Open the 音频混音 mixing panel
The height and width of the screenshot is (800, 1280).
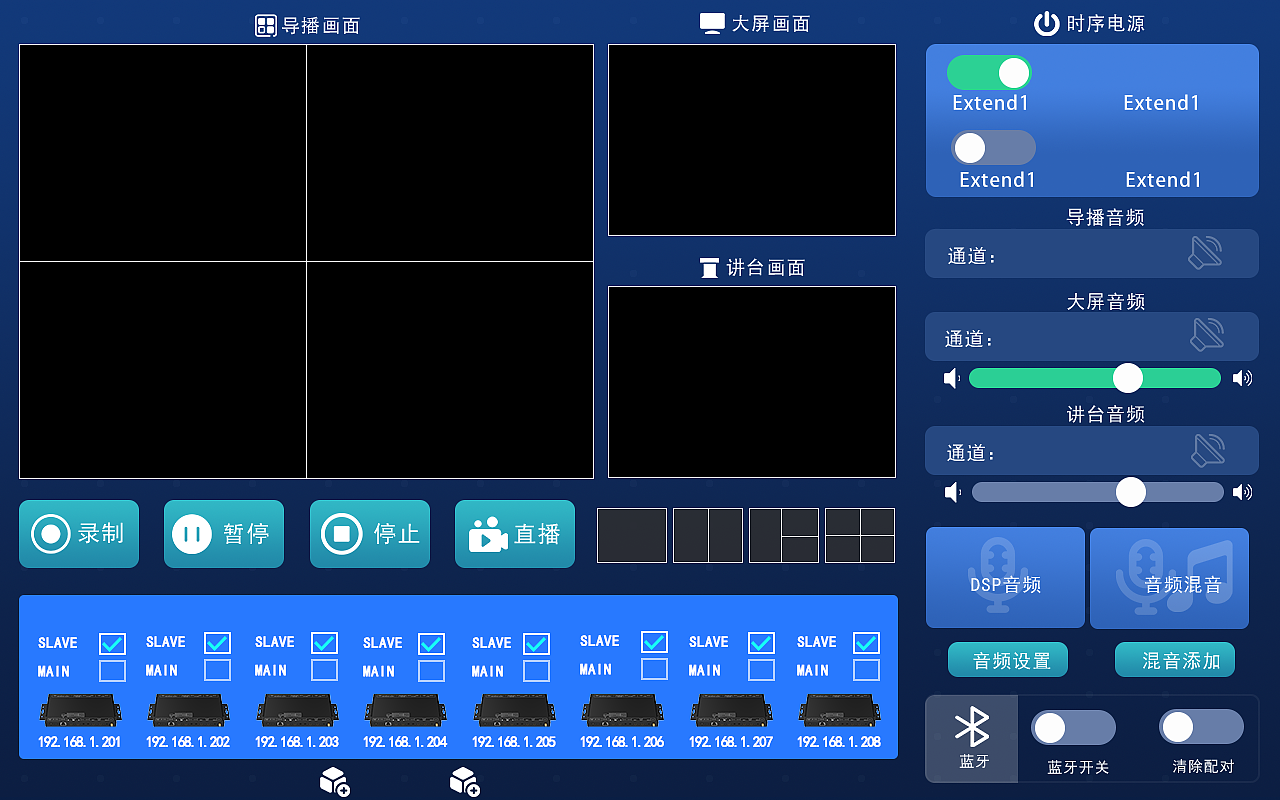(1169, 577)
